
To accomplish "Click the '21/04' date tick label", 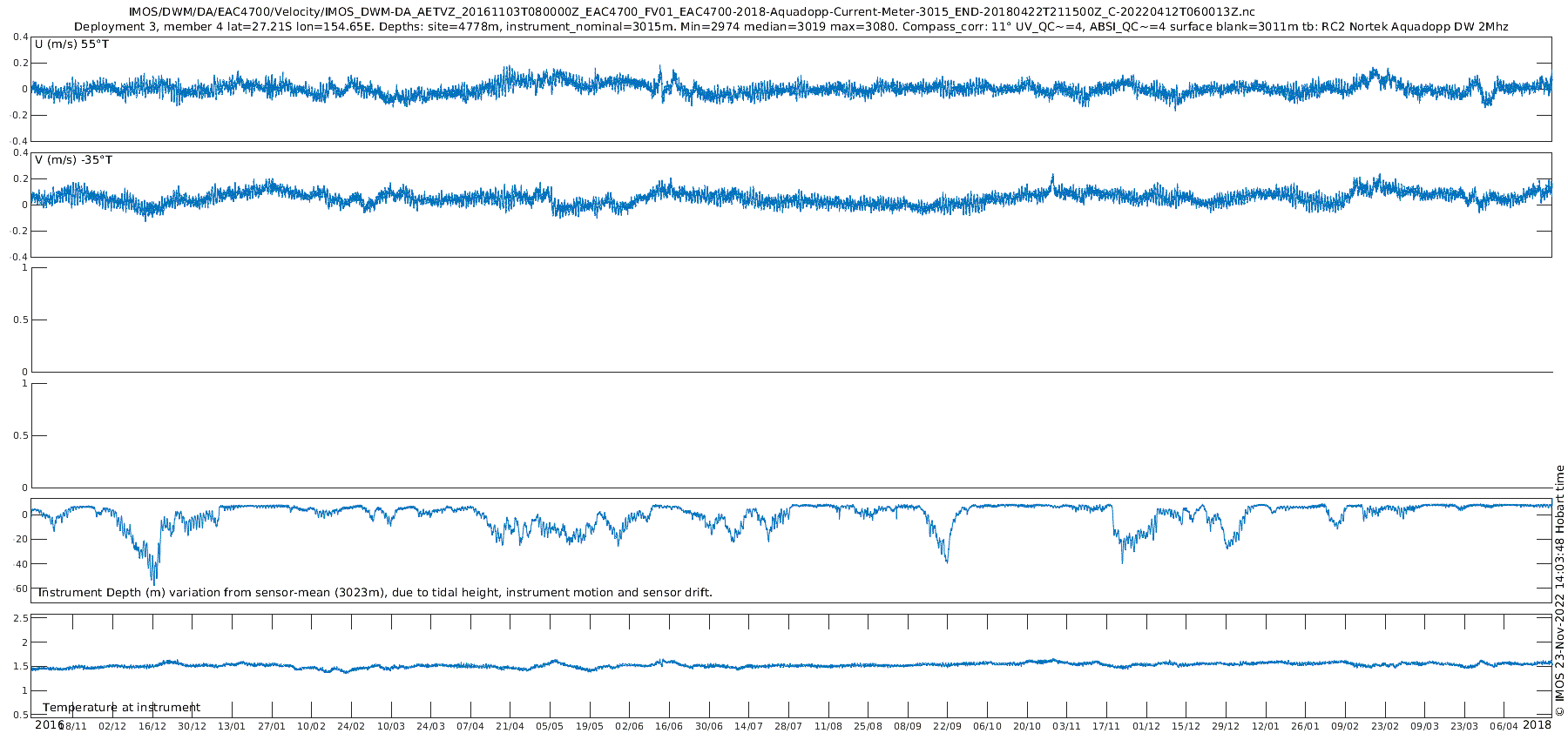I will click(510, 727).
